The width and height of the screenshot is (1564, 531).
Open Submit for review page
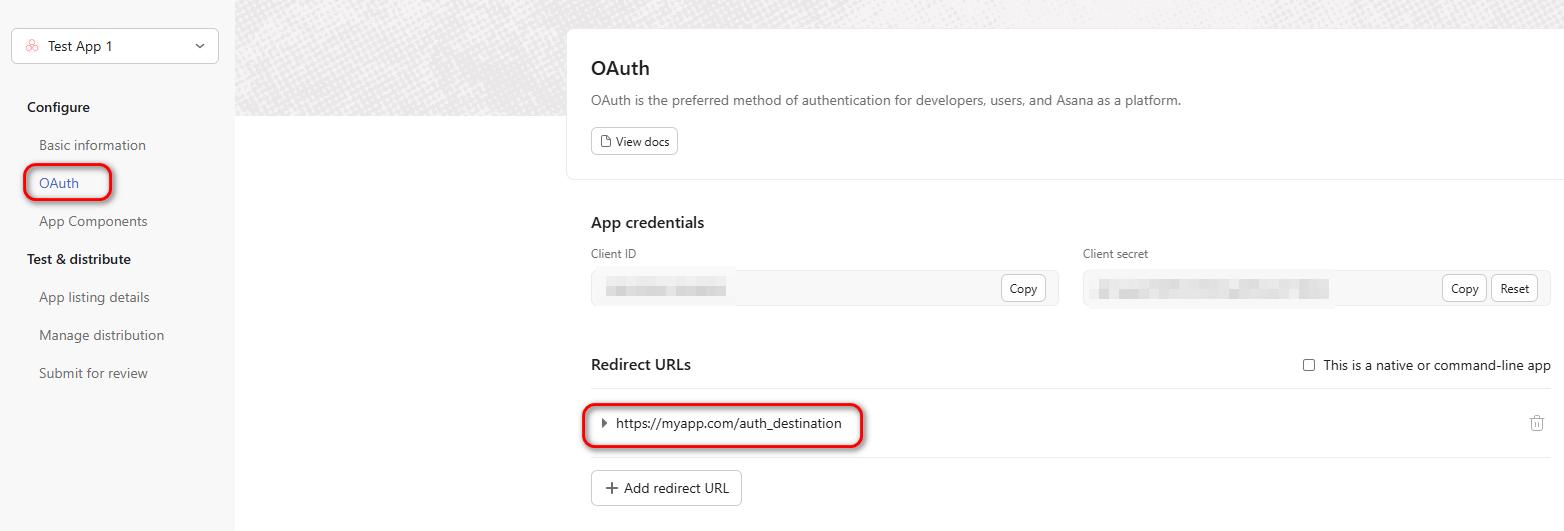pos(93,373)
